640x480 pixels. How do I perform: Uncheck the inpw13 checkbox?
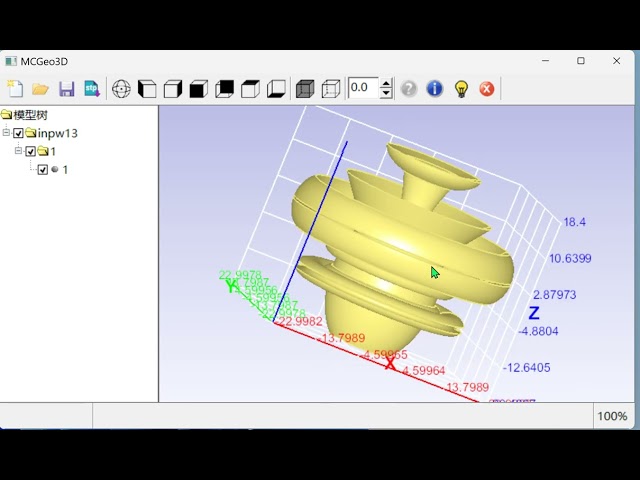coord(18,133)
